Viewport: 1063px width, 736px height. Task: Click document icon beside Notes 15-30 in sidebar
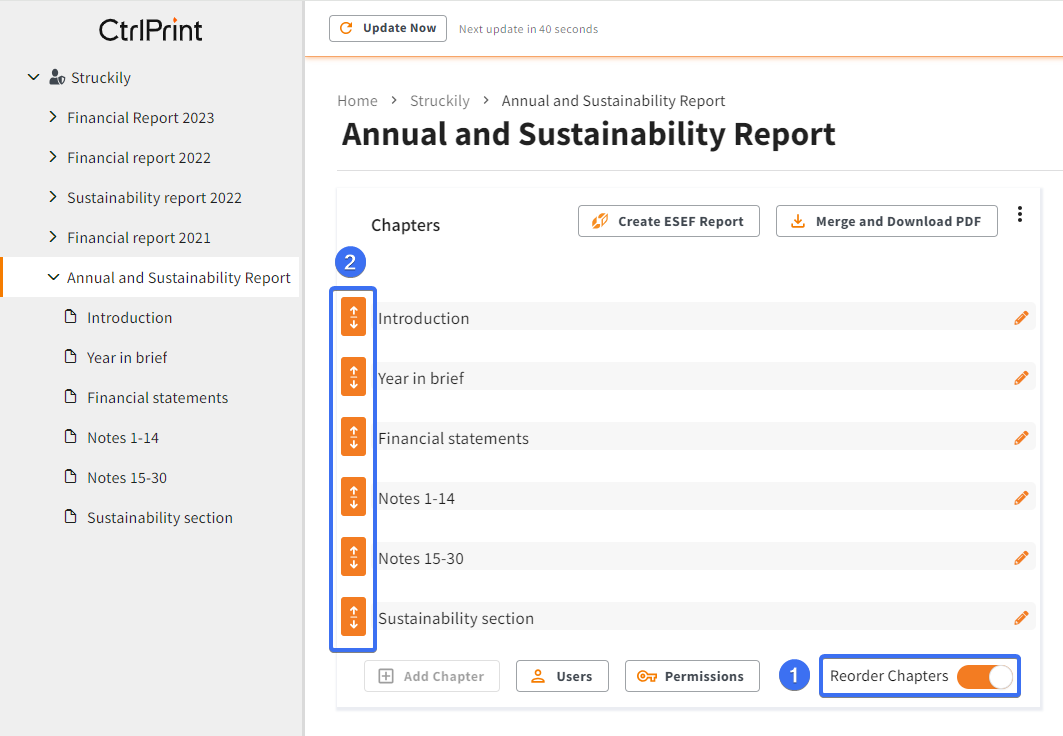[x=71, y=476]
